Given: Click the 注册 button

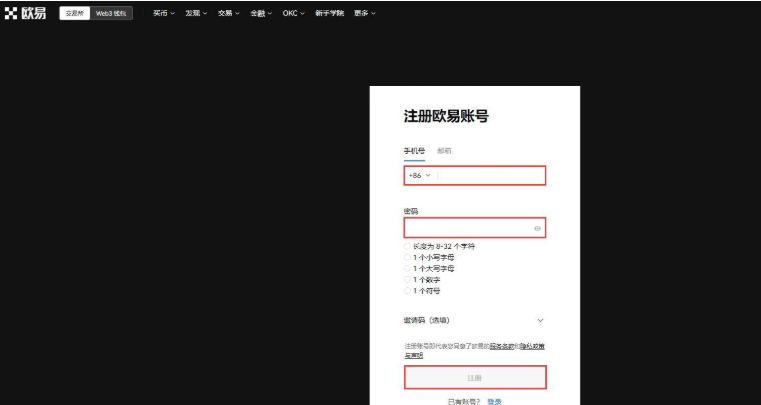Looking at the screenshot, I should [x=475, y=377].
